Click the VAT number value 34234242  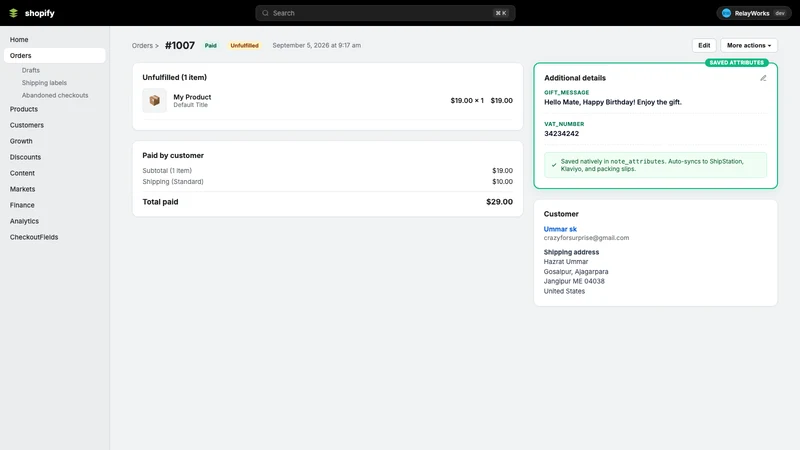561,134
